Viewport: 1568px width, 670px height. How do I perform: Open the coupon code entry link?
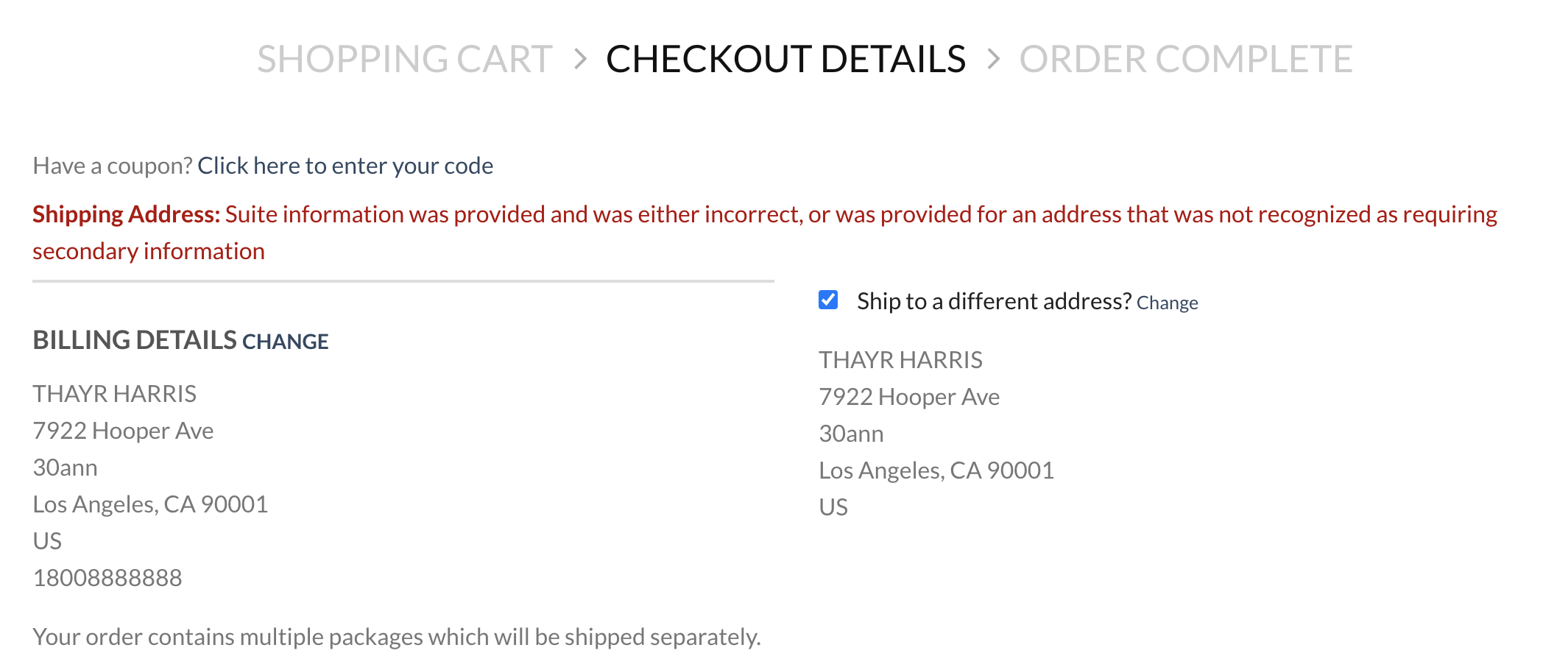click(x=345, y=166)
